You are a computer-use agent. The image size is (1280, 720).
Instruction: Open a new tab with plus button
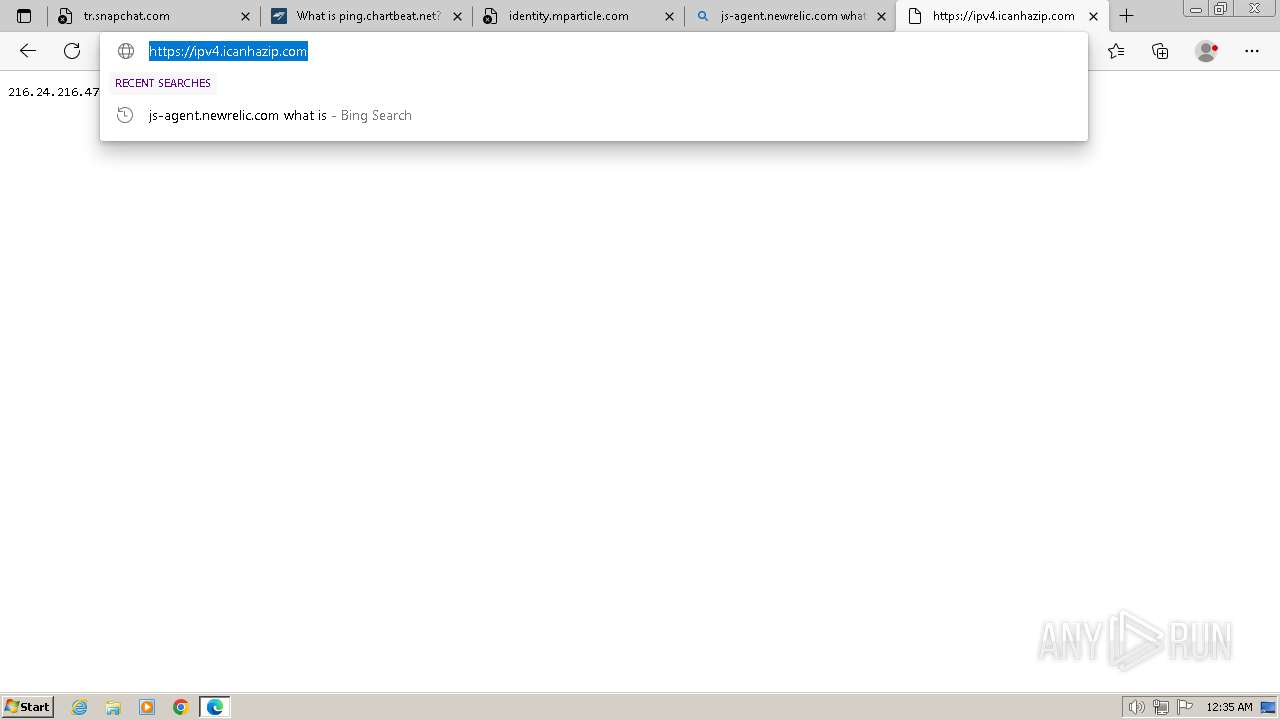(x=1126, y=16)
